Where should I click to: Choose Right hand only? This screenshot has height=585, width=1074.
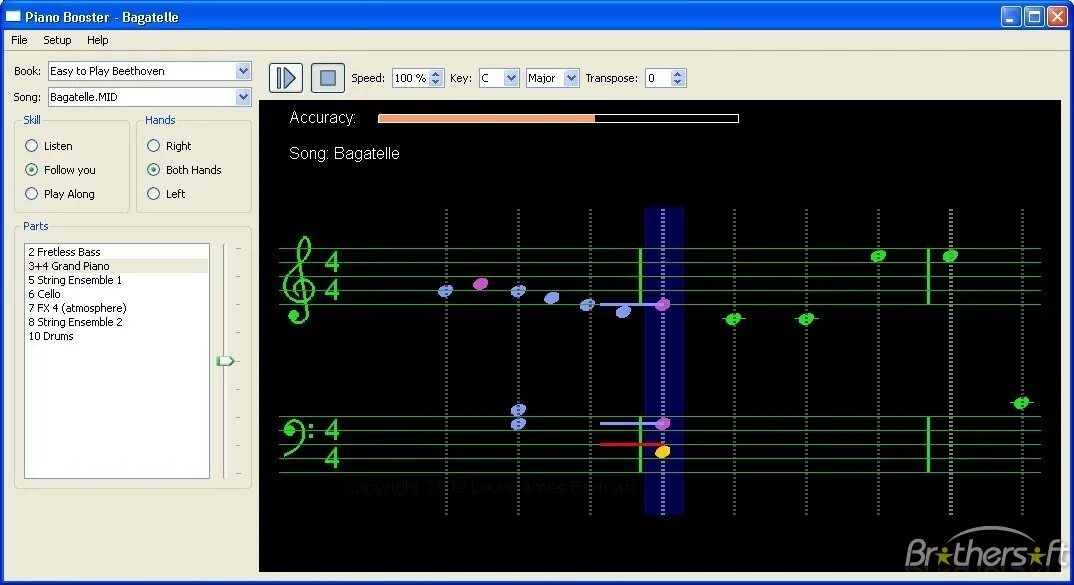pyautogui.click(x=154, y=145)
